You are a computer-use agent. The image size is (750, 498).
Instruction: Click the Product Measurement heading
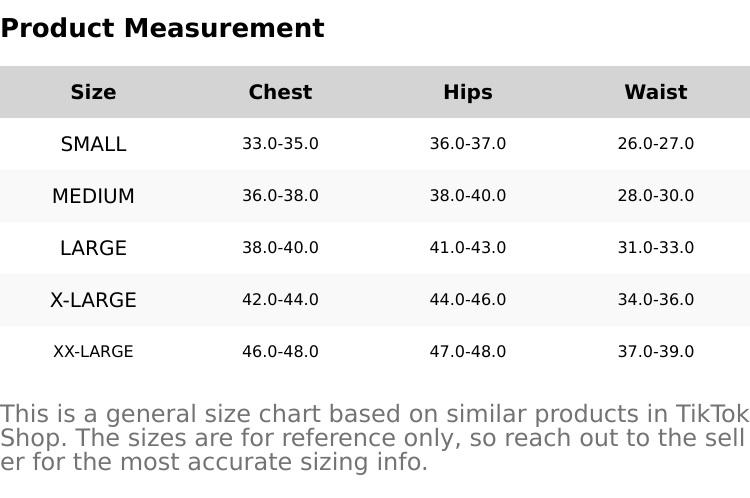coord(162,28)
